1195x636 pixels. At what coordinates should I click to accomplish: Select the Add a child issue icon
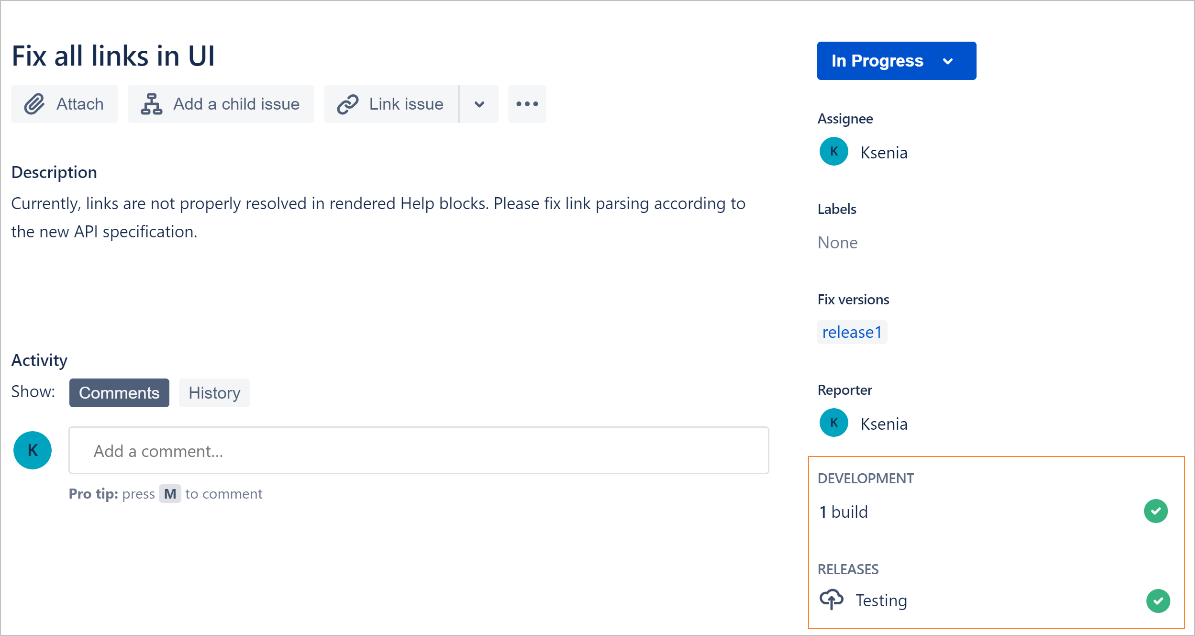(x=152, y=103)
